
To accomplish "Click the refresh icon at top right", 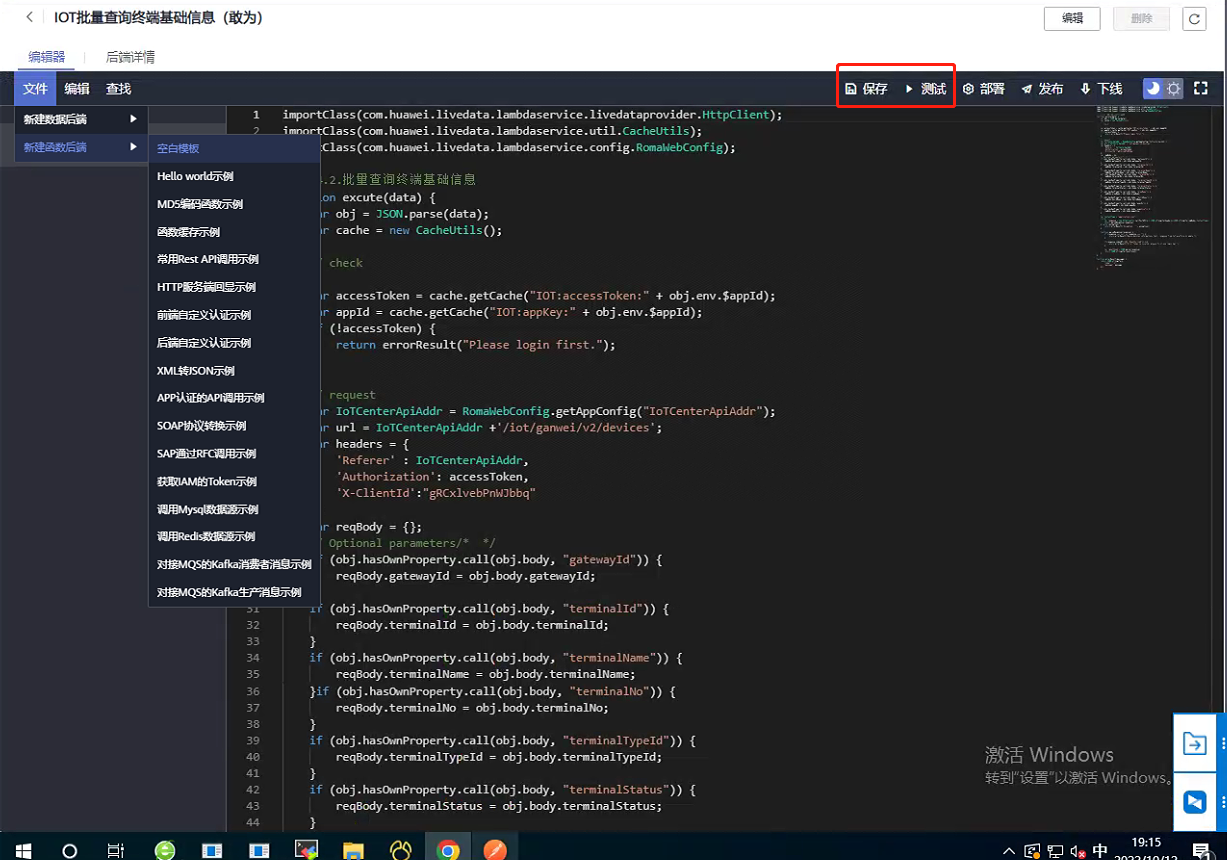I will point(1193,19).
